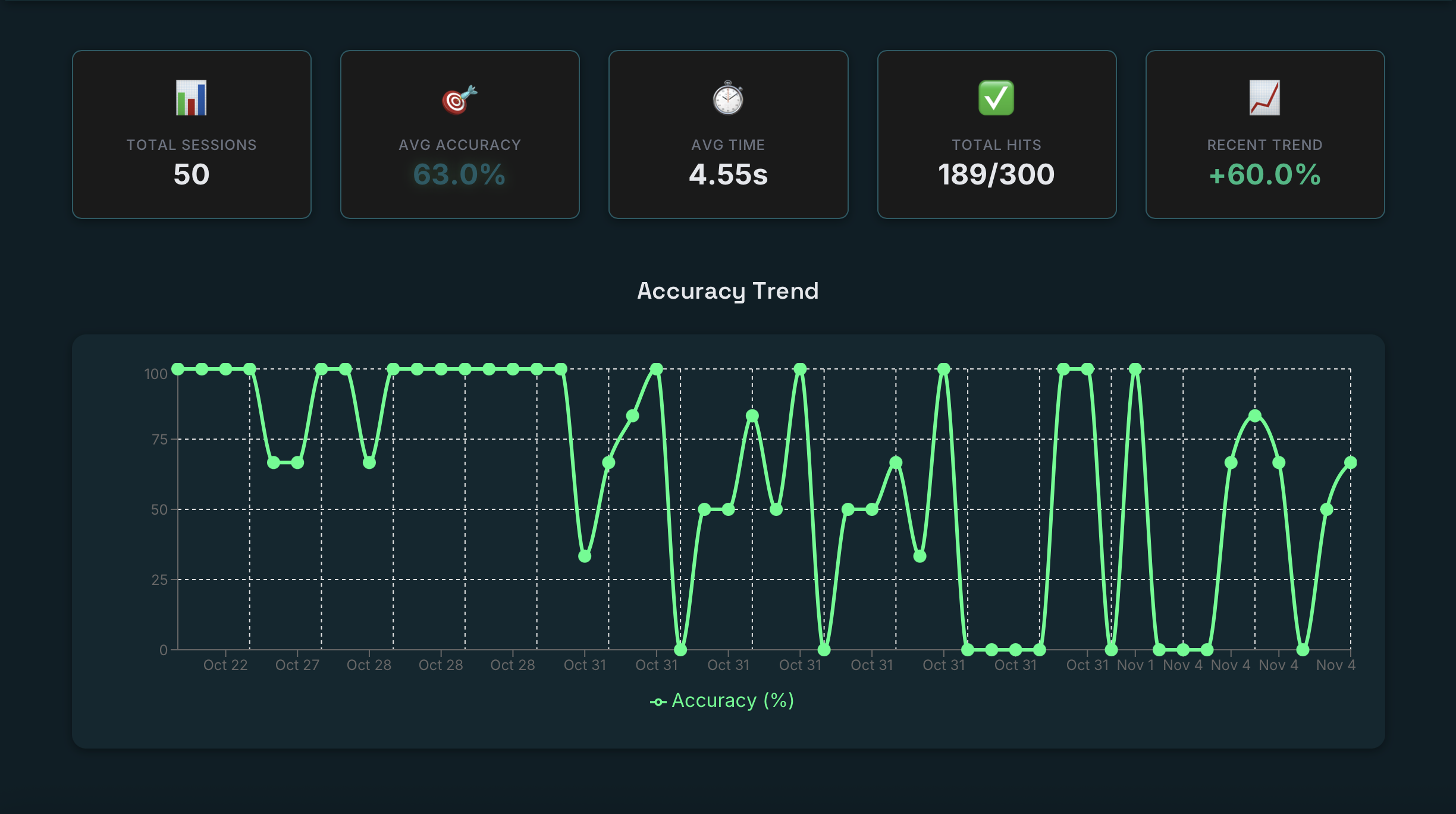This screenshot has width=1456, height=814.
Task: Click the 189/300 Total Hits value
Action: click(997, 174)
